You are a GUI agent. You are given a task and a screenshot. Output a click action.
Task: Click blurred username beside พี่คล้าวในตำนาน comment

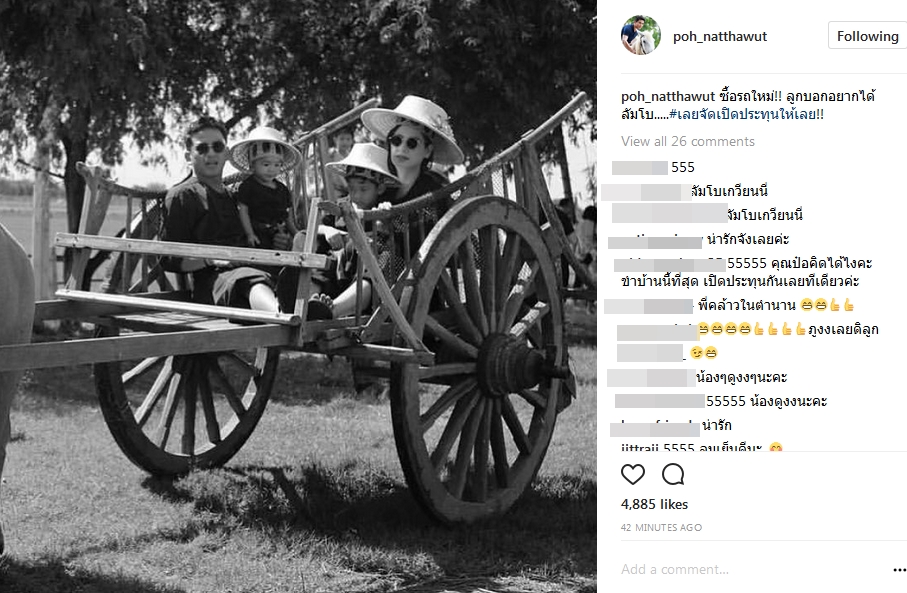[x=648, y=305]
